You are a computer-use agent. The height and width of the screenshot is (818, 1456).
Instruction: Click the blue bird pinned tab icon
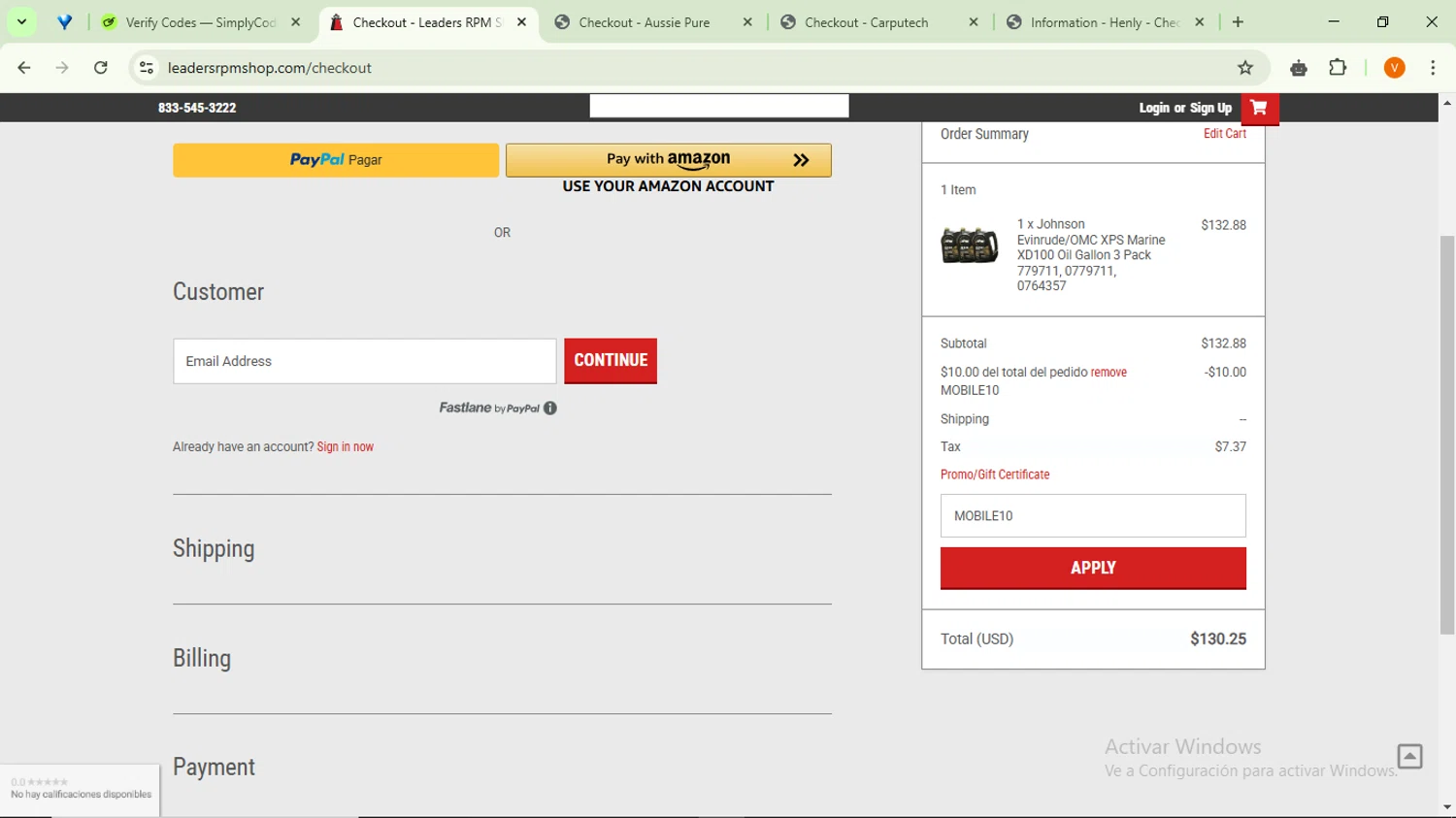pyautogui.click(x=64, y=21)
